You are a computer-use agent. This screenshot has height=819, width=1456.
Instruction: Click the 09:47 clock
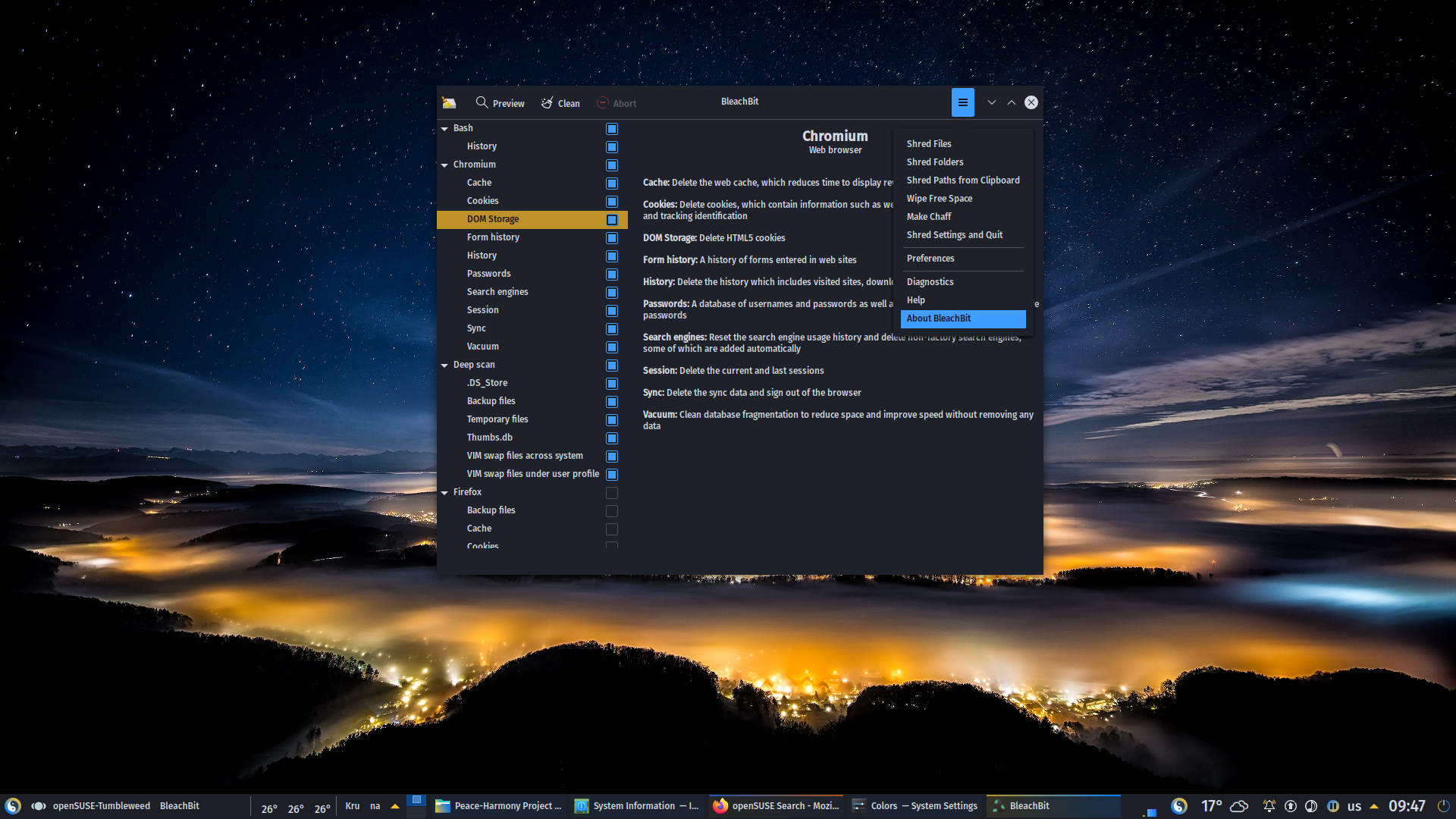click(1407, 806)
